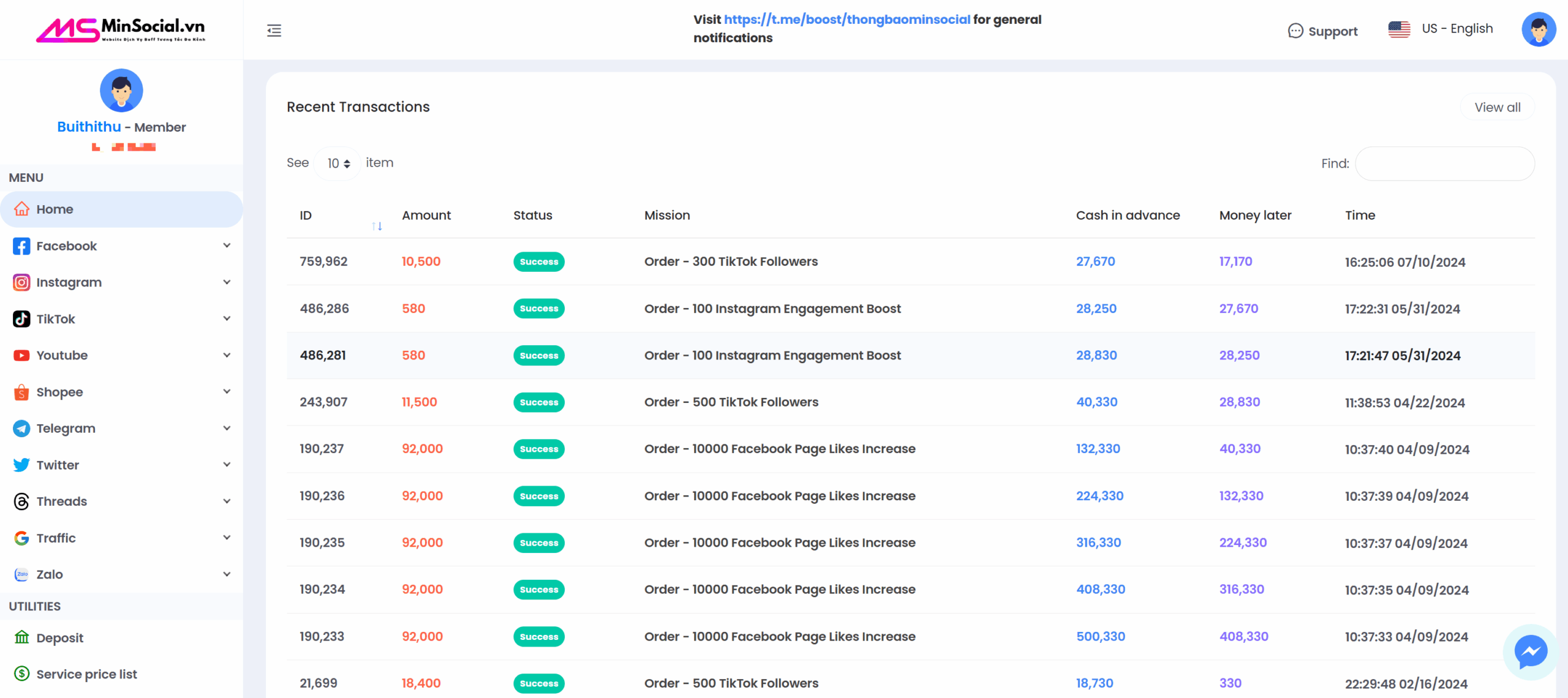Click the MinSocial.vn logo
This screenshot has height=698, width=1568.
click(x=121, y=30)
